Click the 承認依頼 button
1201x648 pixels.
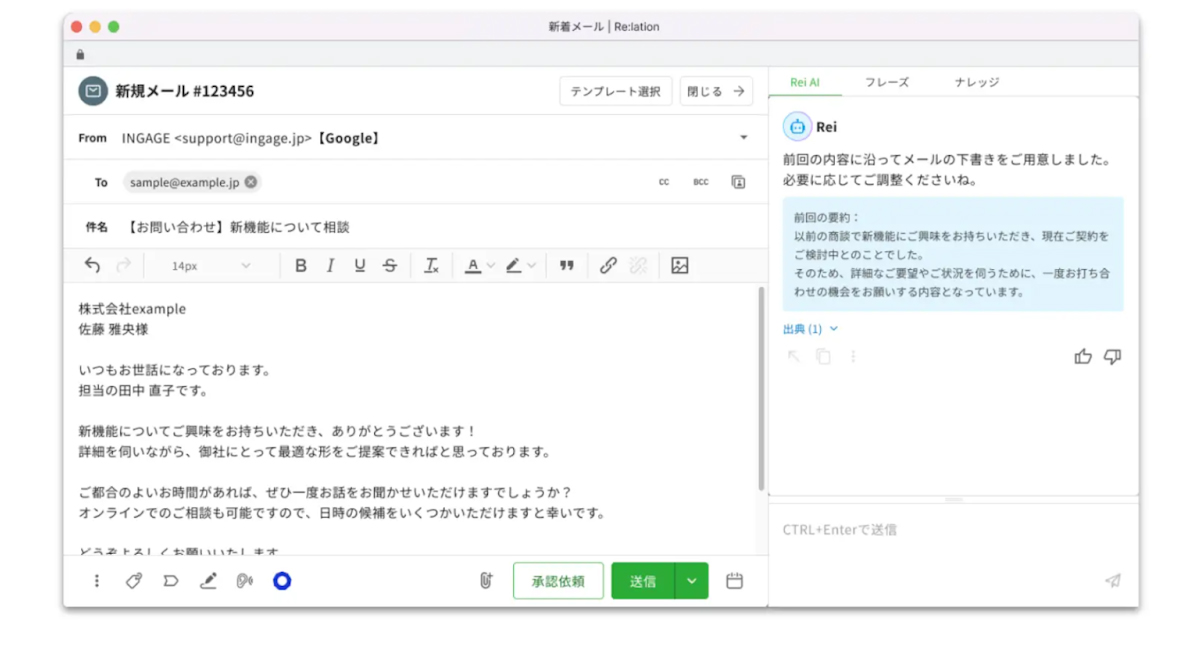click(558, 581)
